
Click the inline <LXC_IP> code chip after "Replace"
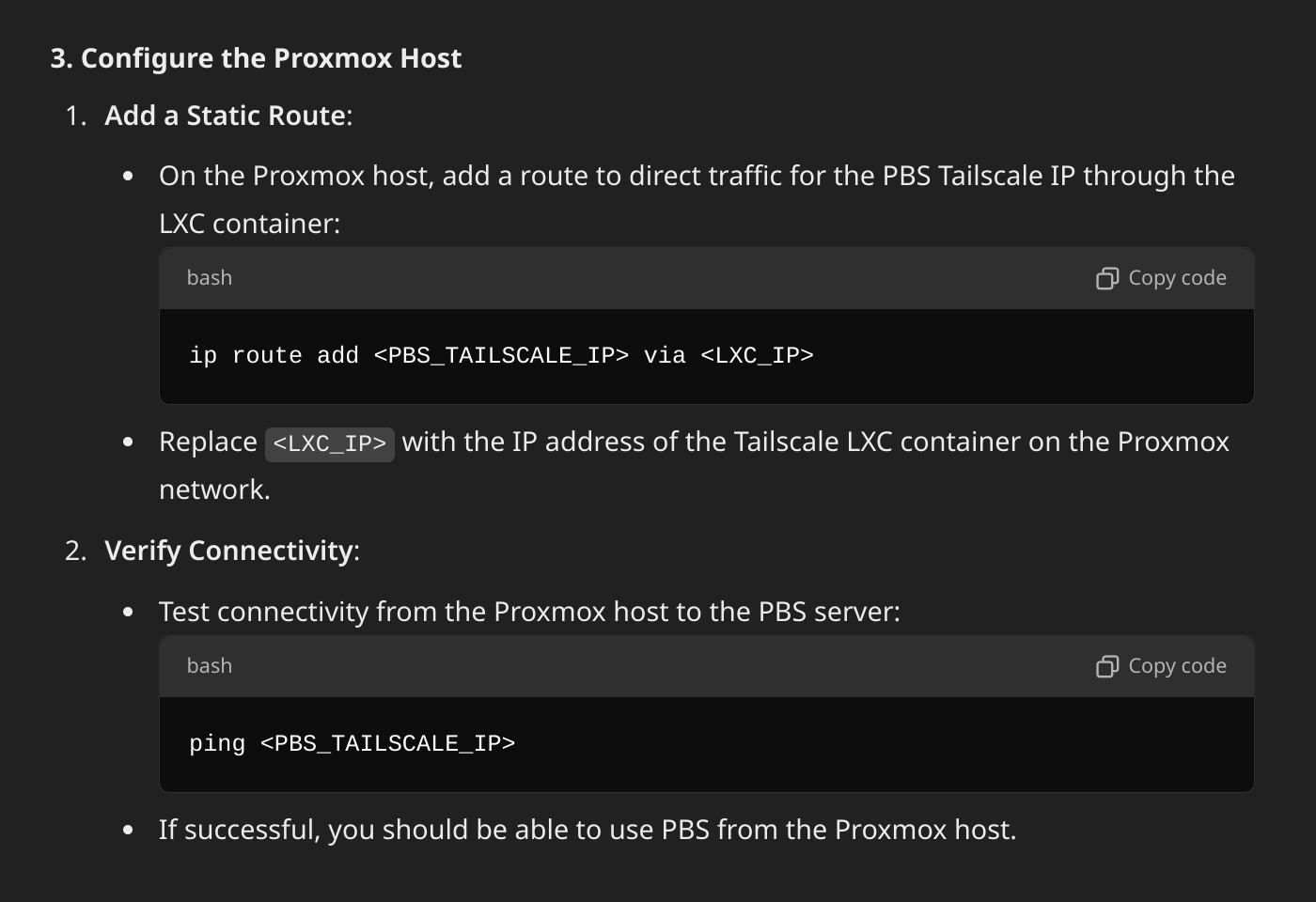click(330, 443)
